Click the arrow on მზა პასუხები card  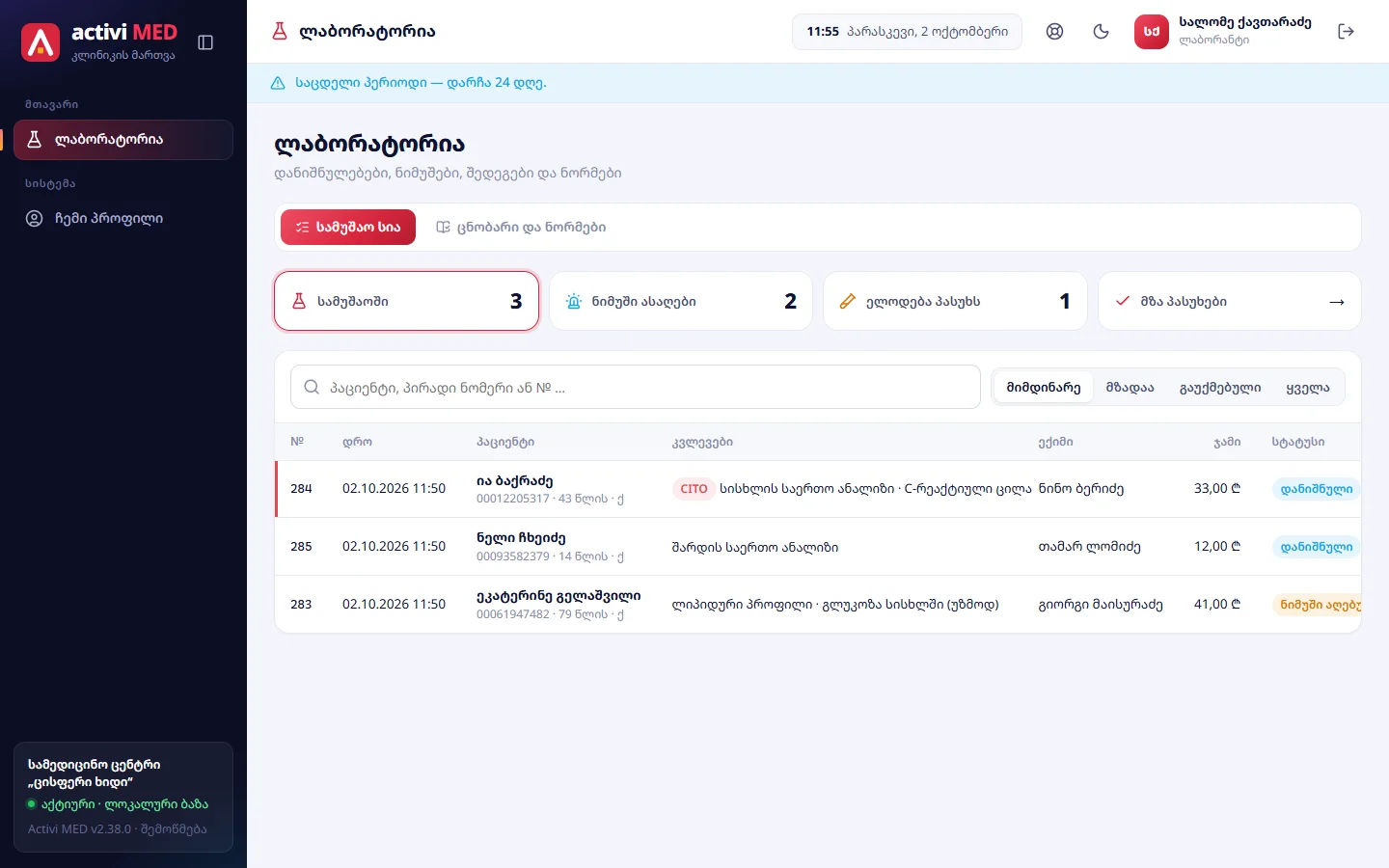click(1337, 302)
